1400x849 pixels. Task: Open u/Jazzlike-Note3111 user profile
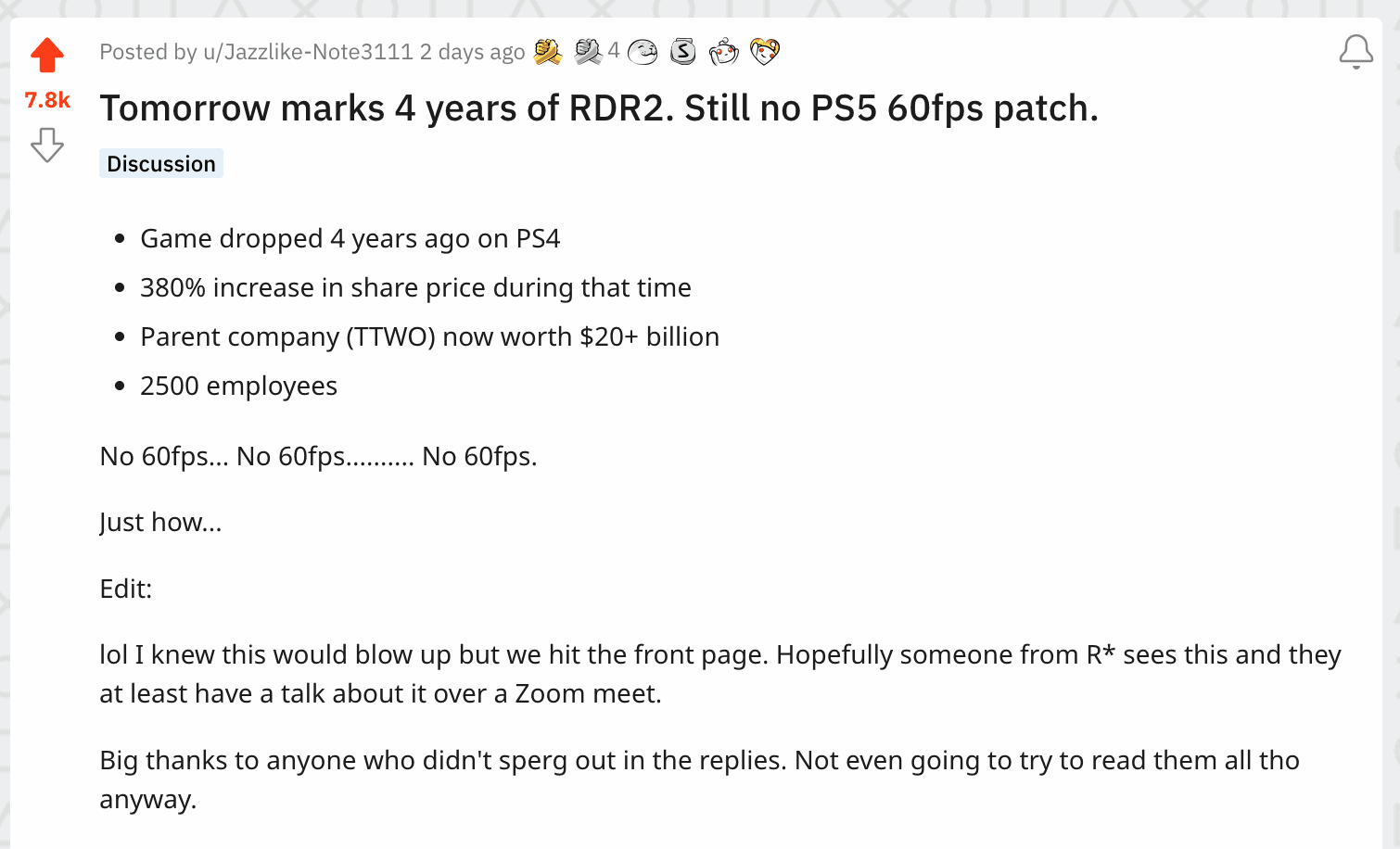308,52
